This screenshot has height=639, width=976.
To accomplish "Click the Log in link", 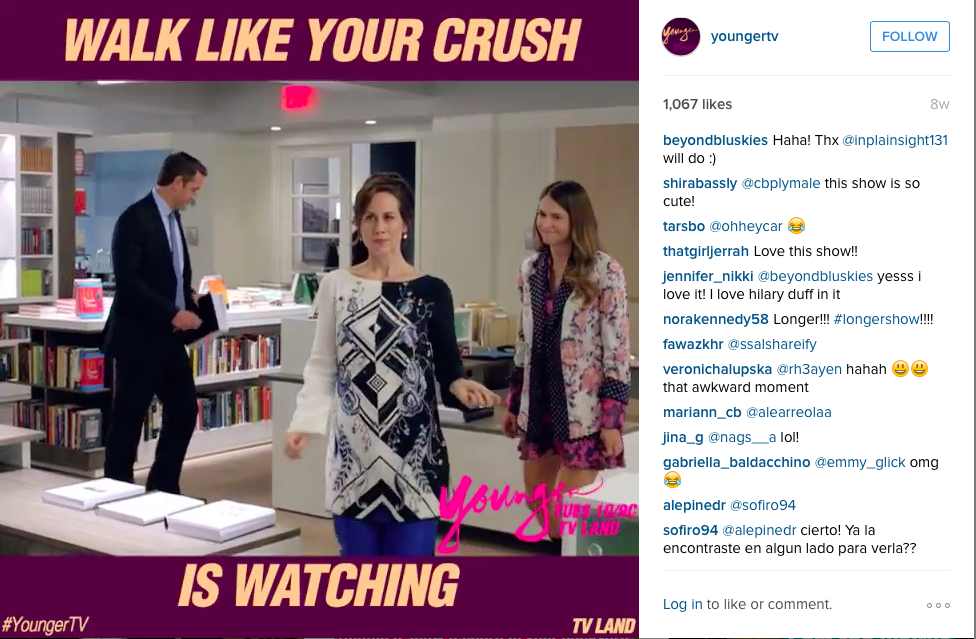I will click(682, 604).
